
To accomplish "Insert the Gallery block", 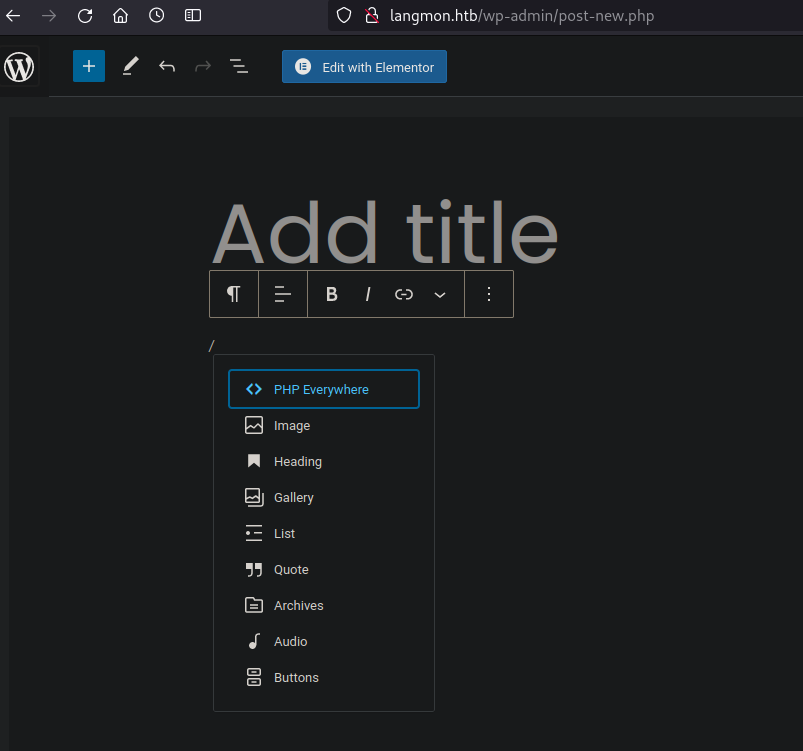I will pos(324,497).
